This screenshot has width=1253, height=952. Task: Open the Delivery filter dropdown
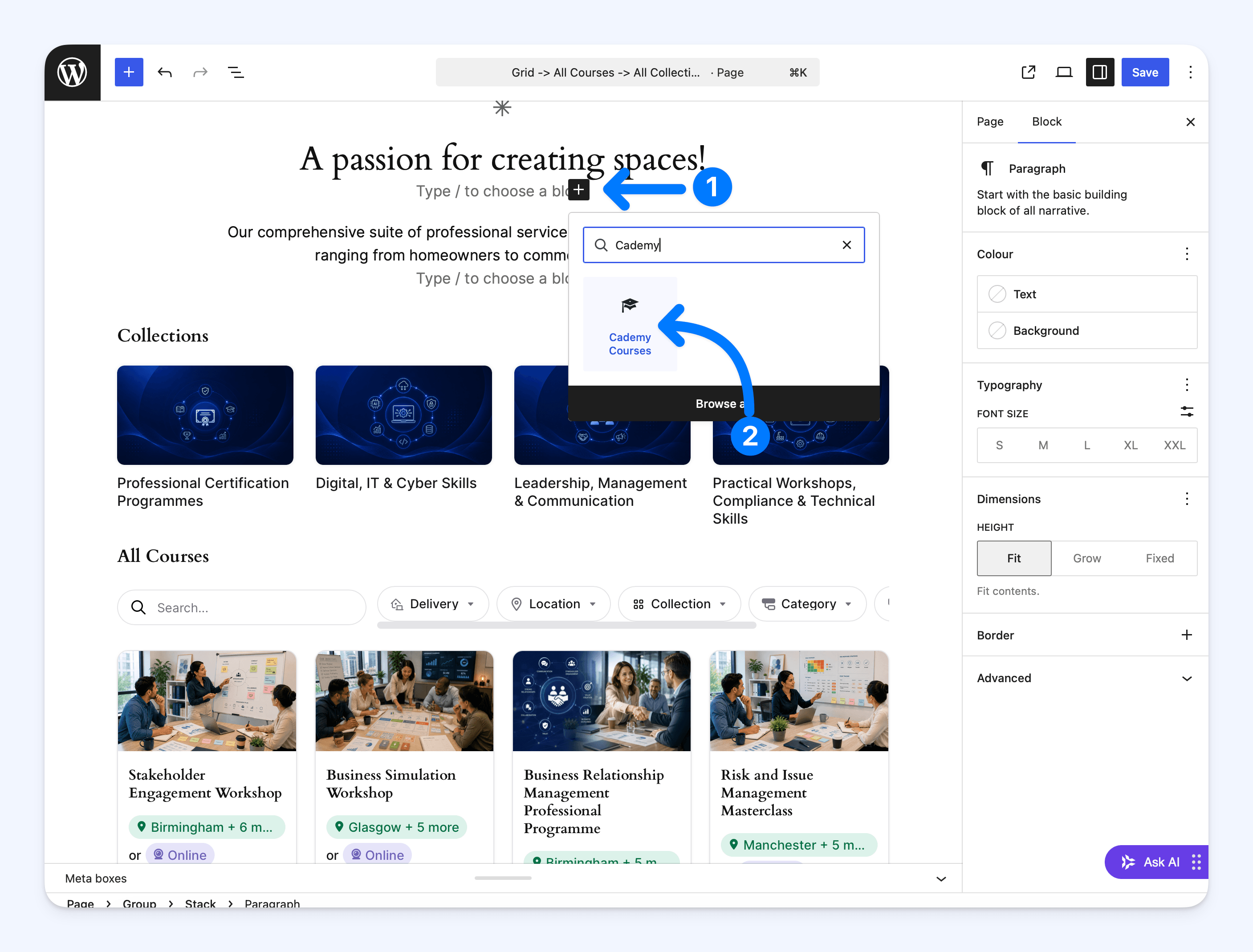point(433,604)
